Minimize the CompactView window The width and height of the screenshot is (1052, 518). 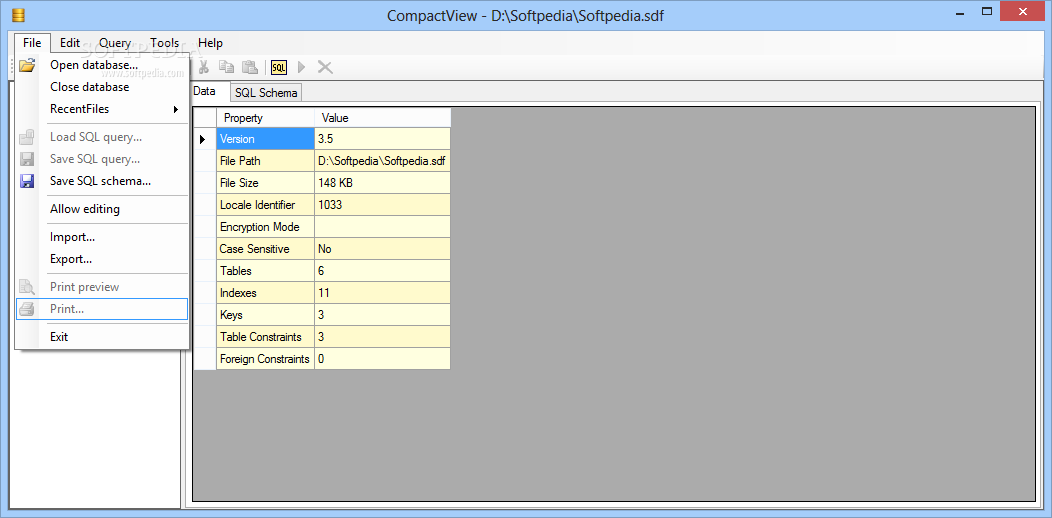[x=962, y=11]
